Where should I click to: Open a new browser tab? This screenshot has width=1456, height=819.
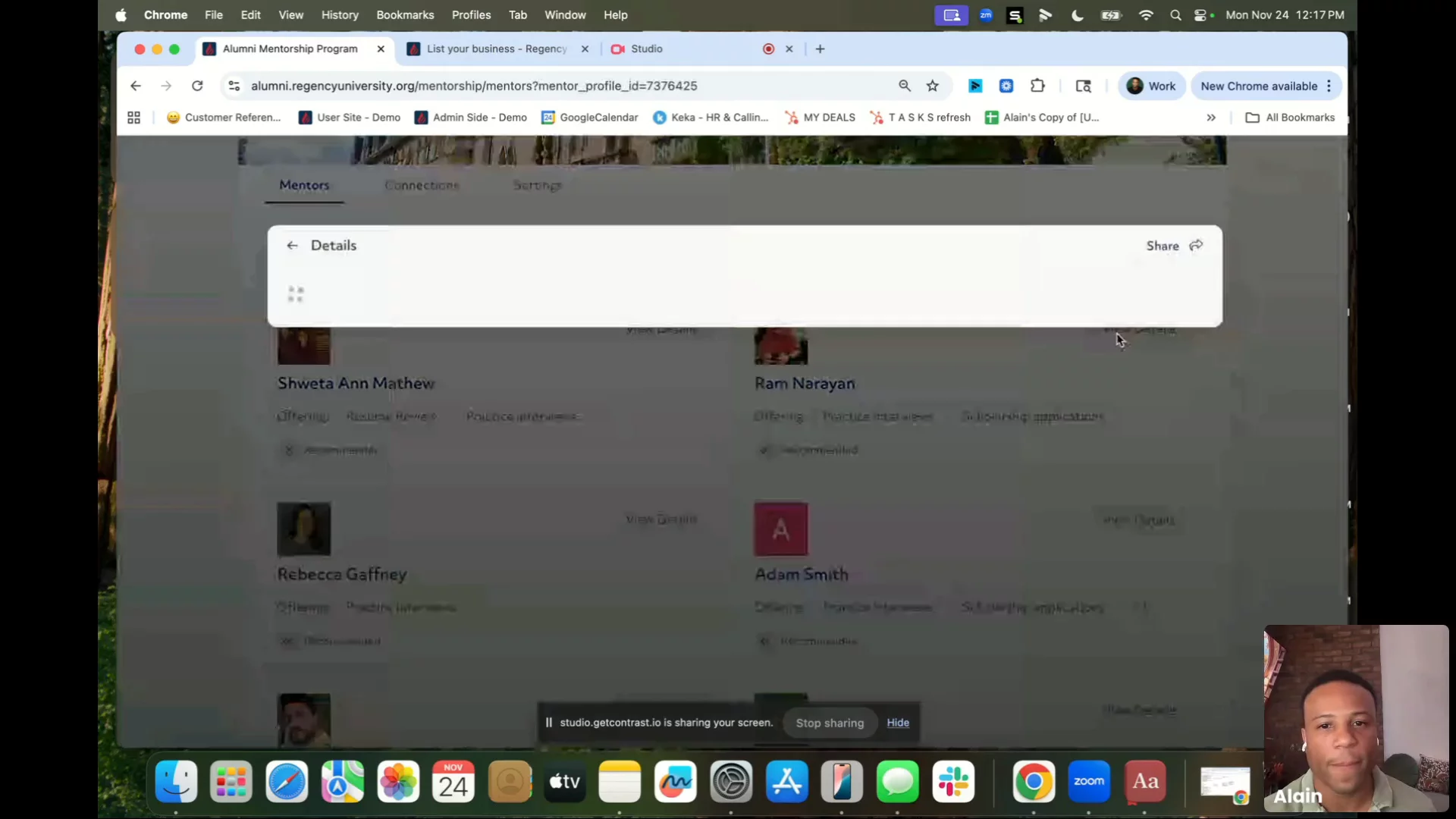(x=820, y=49)
